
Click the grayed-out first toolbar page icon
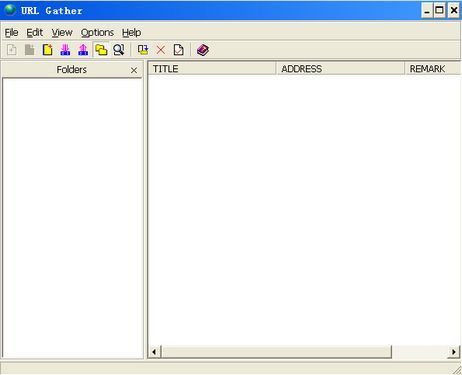click(12, 50)
